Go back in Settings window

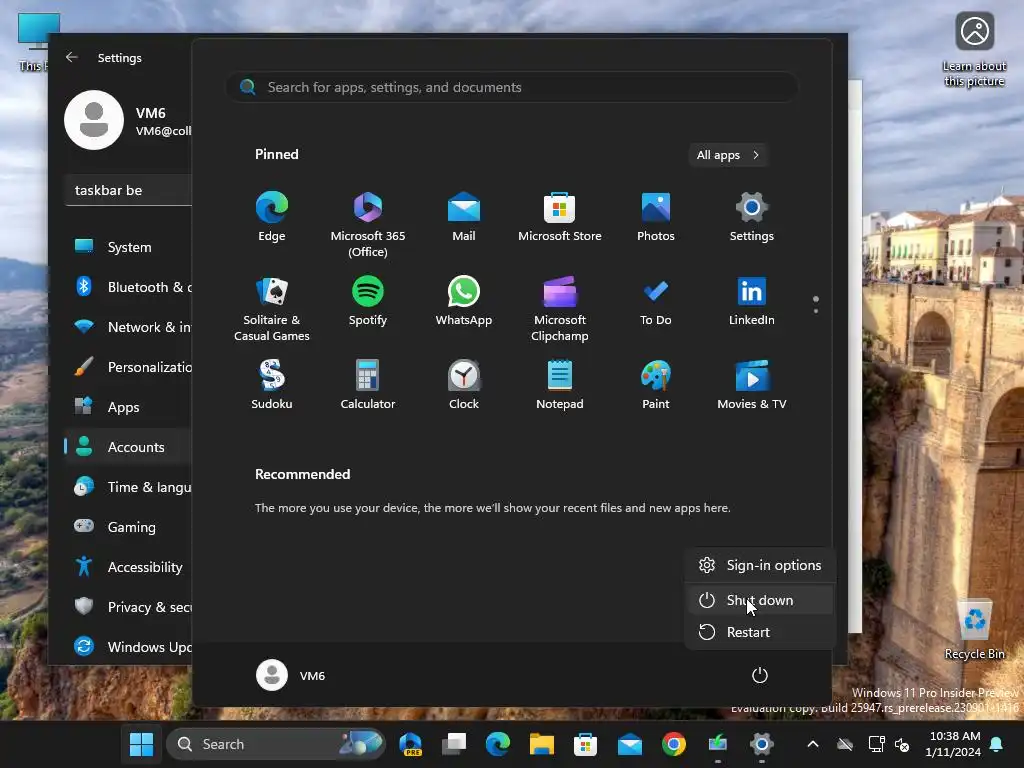(72, 57)
